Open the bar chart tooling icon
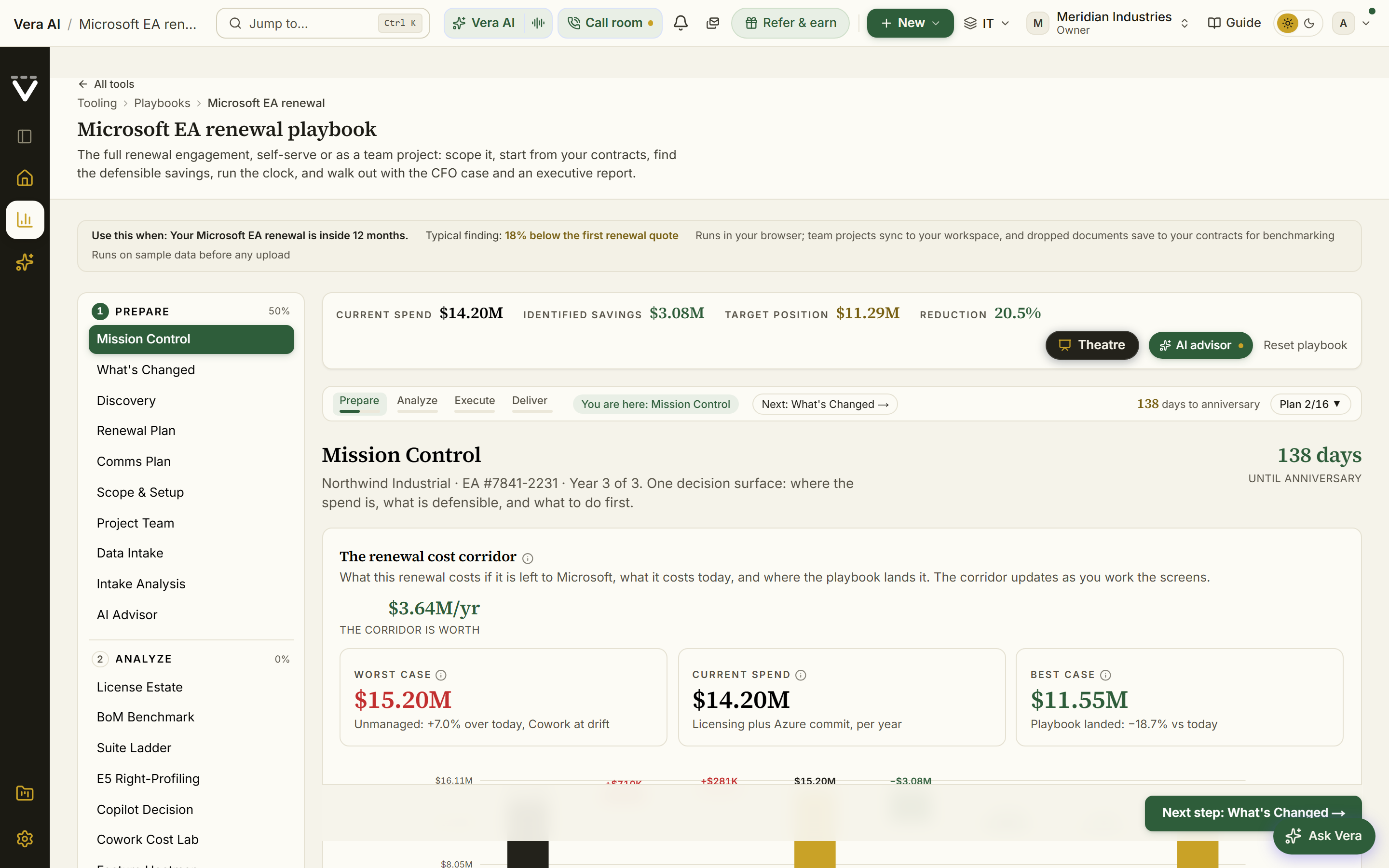1389x868 pixels. [x=25, y=219]
